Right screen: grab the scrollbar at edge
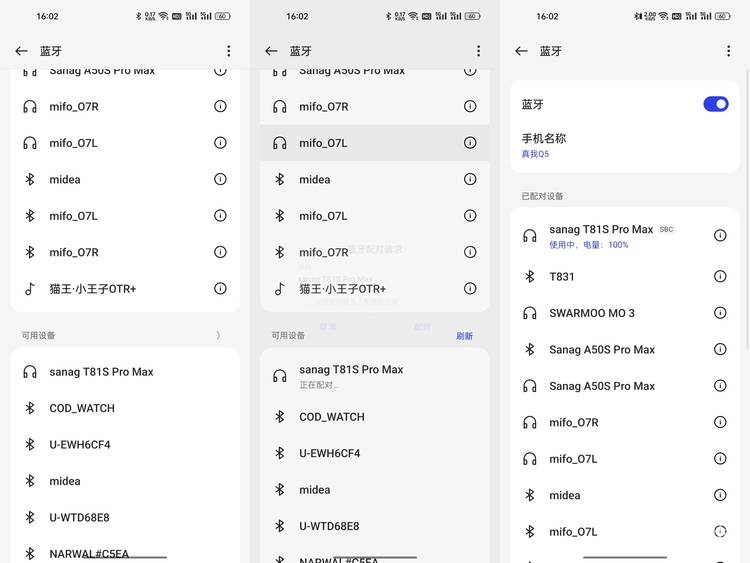This screenshot has width=750, height=563. [x=747, y=209]
